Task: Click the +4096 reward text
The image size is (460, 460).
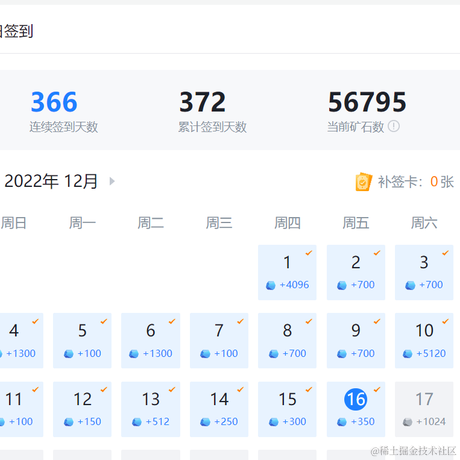Action: (294, 285)
